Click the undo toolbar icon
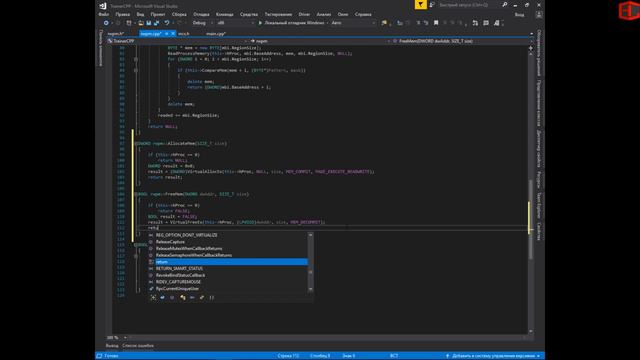Screen dimensions: 640x360 pos(167,23)
